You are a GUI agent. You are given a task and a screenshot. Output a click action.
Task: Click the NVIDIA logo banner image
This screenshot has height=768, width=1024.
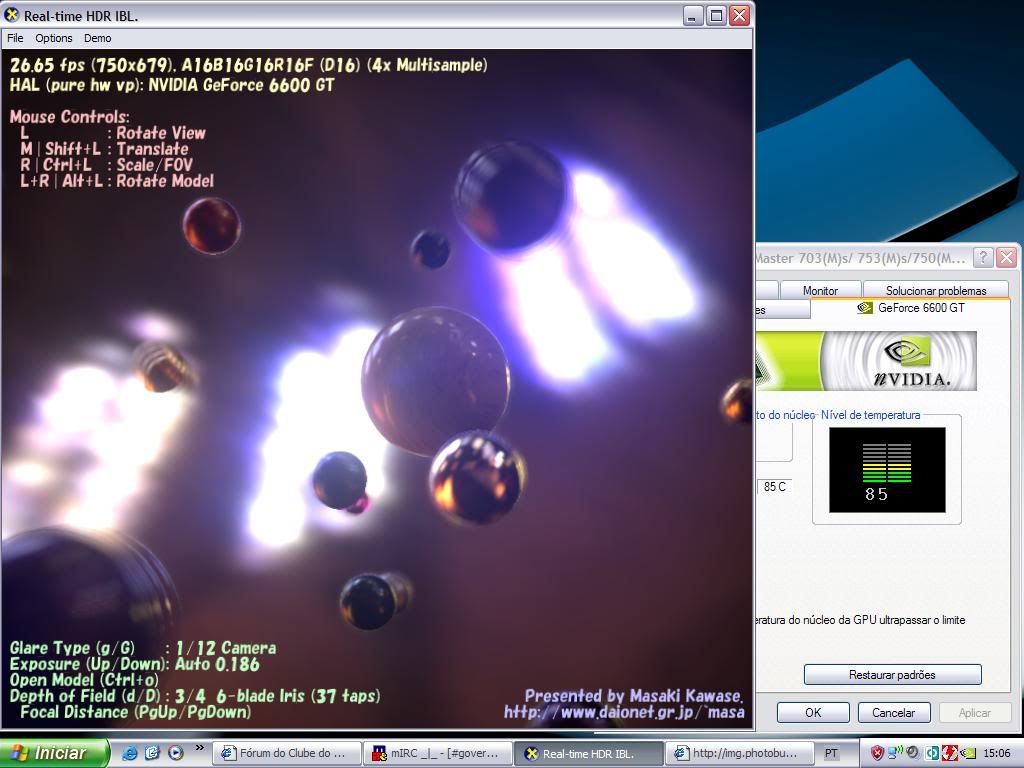click(x=867, y=360)
